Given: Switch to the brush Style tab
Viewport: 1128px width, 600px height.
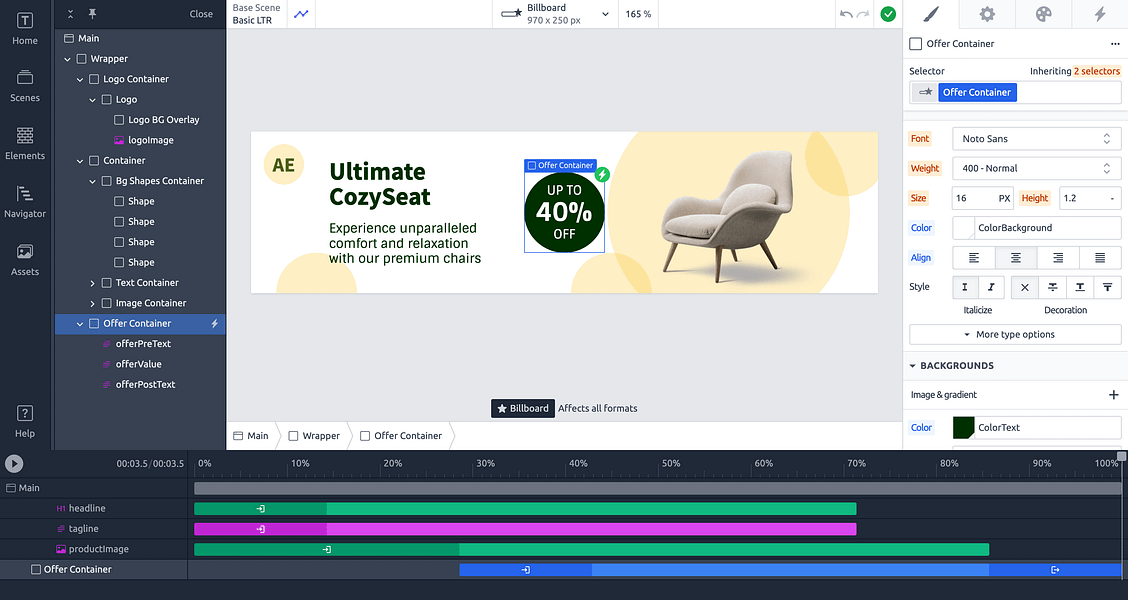Looking at the screenshot, I should [931, 14].
